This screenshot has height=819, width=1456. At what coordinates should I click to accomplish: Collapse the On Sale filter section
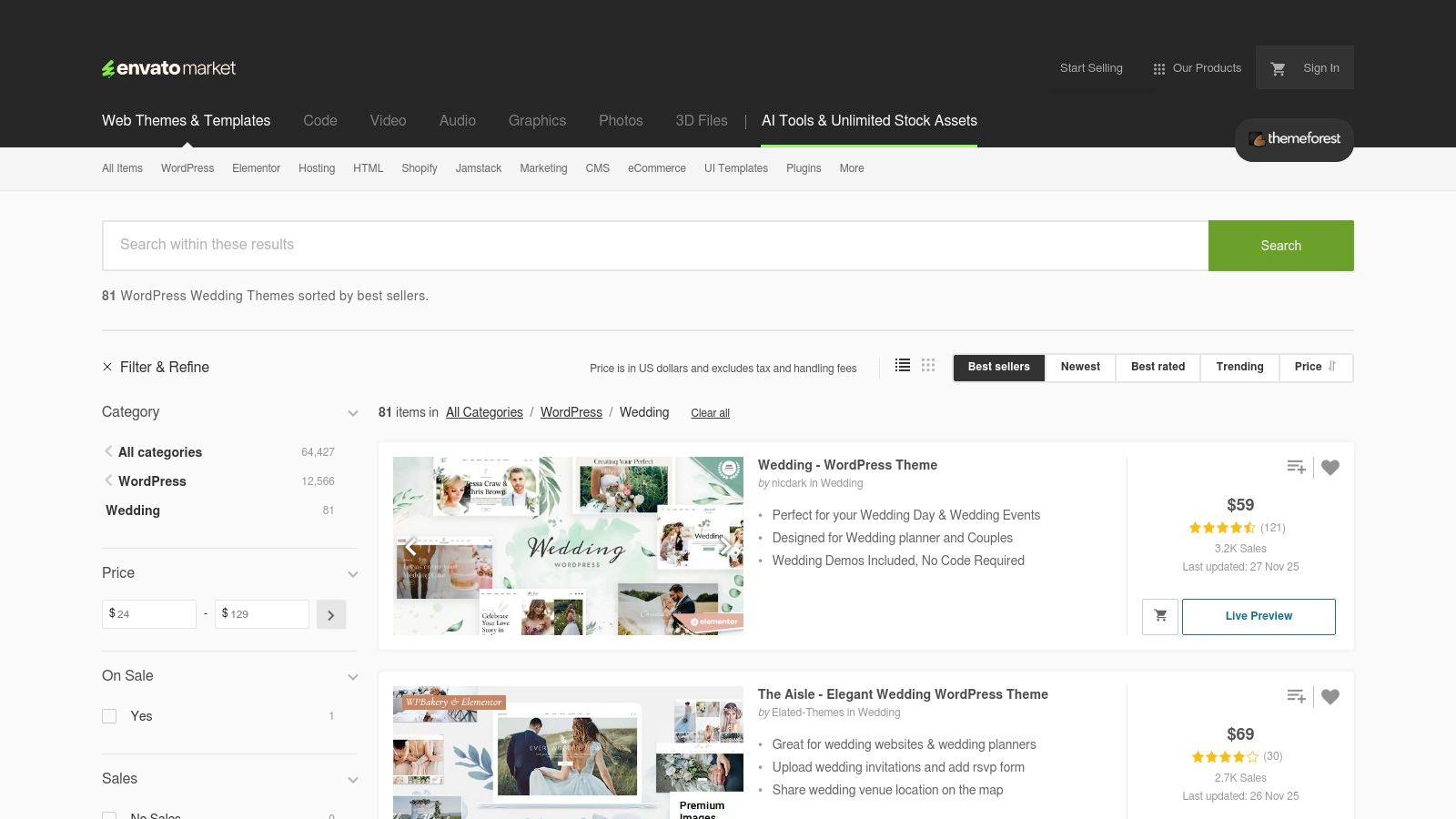coord(352,677)
